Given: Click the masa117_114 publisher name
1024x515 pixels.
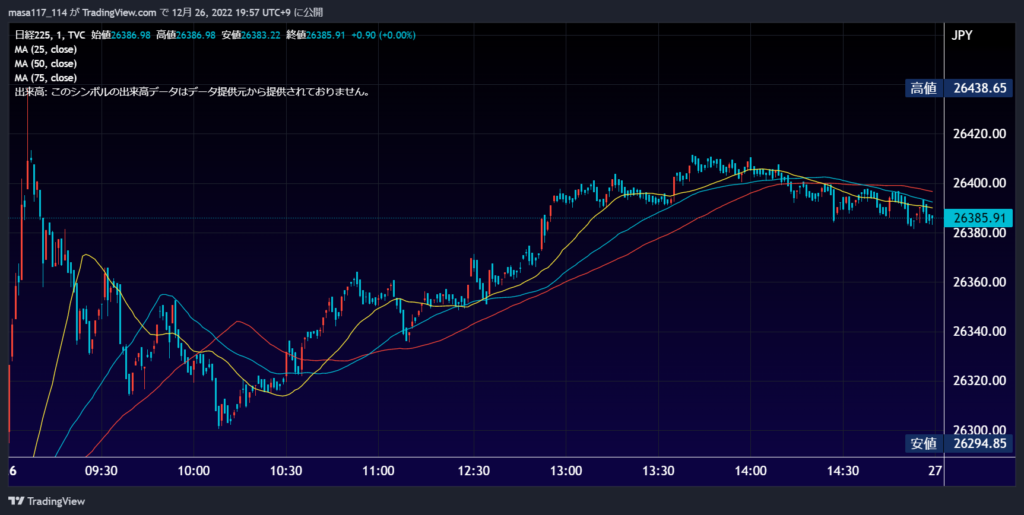Looking at the screenshot, I should pyautogui.click(x=37, y=12).
